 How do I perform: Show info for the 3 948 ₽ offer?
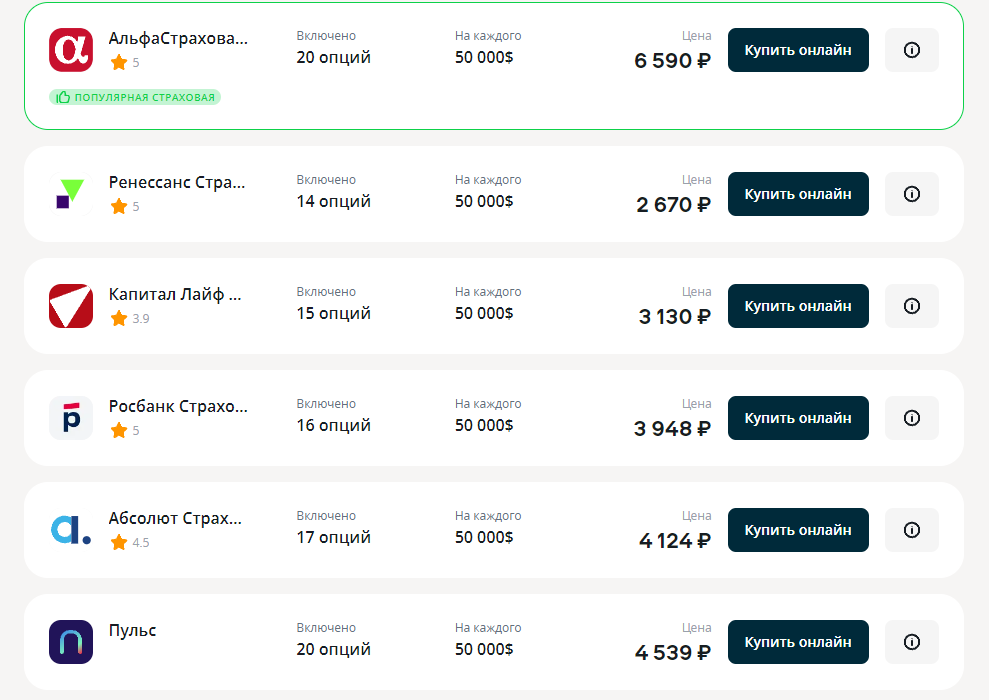pos(912,418)
